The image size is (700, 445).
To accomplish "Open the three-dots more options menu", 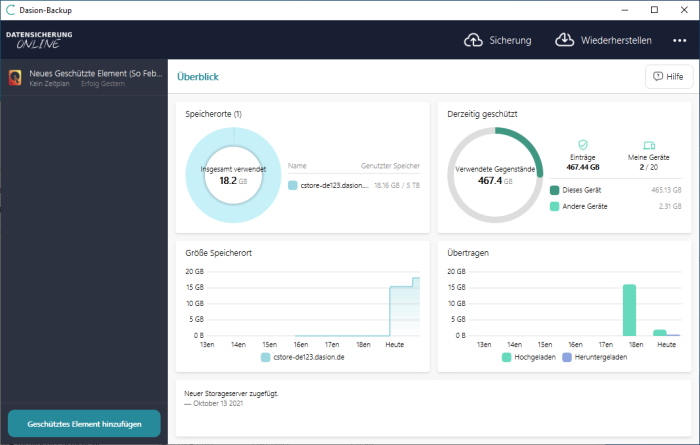I will 680,41.
